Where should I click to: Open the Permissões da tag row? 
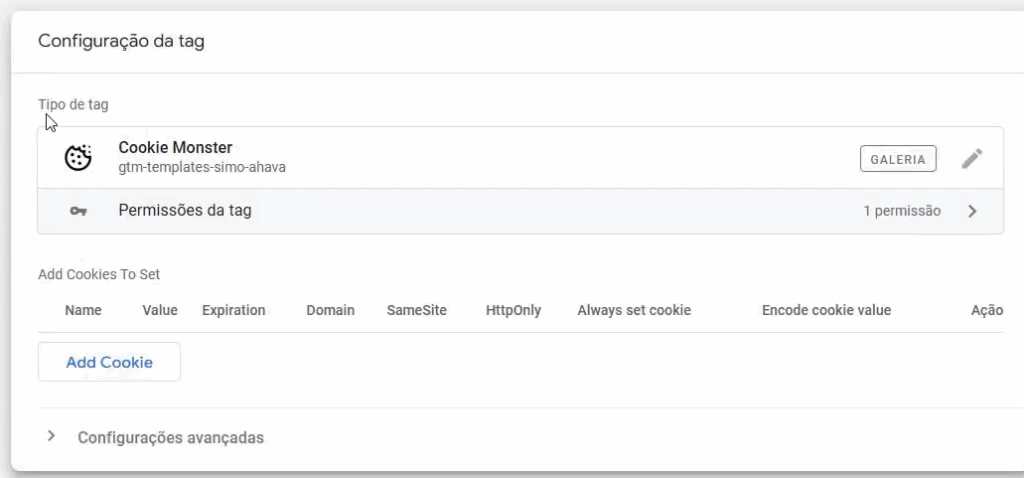[x=185, y=211]
